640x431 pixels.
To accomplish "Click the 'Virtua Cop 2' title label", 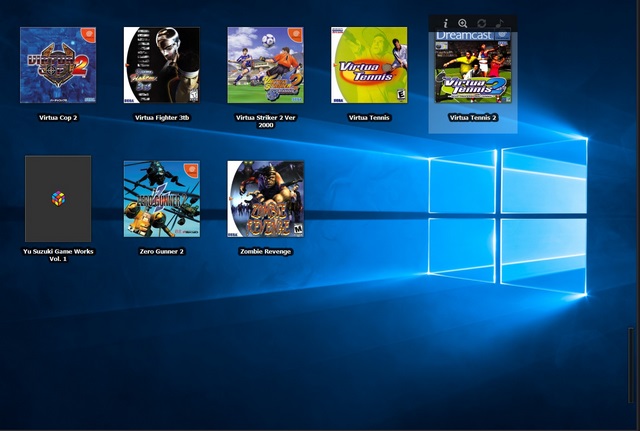I will (x=58, y=118).
